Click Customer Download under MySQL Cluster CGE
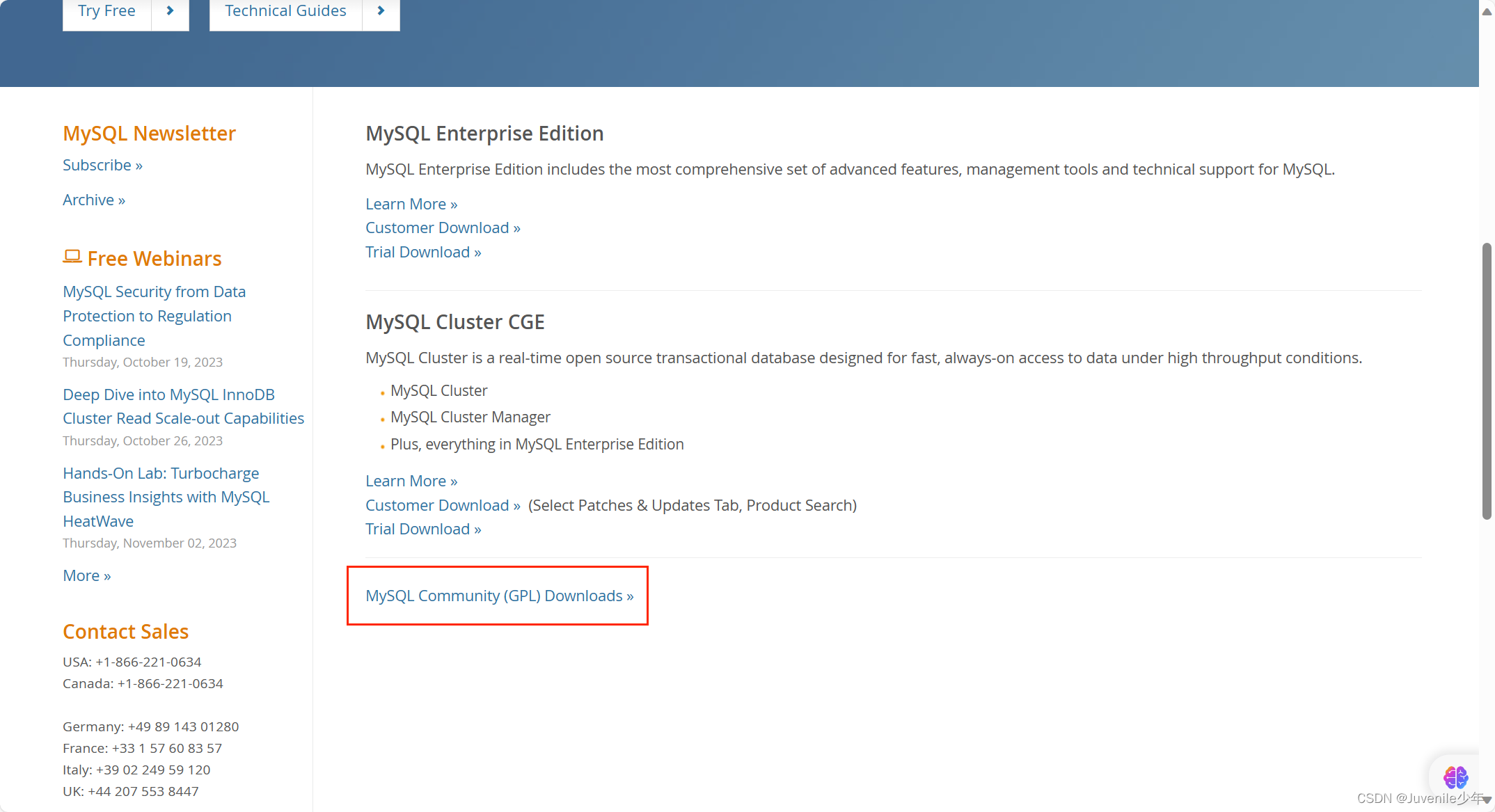Viewport: 1495px width, 812px height. (x=443, y=505)
